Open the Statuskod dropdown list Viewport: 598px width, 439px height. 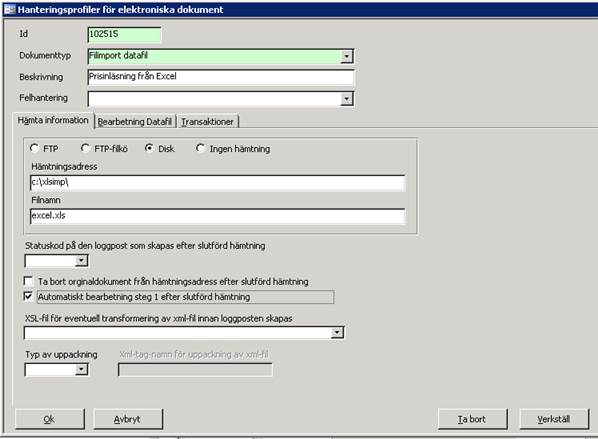pyautogui.click(x=81, y=261)
